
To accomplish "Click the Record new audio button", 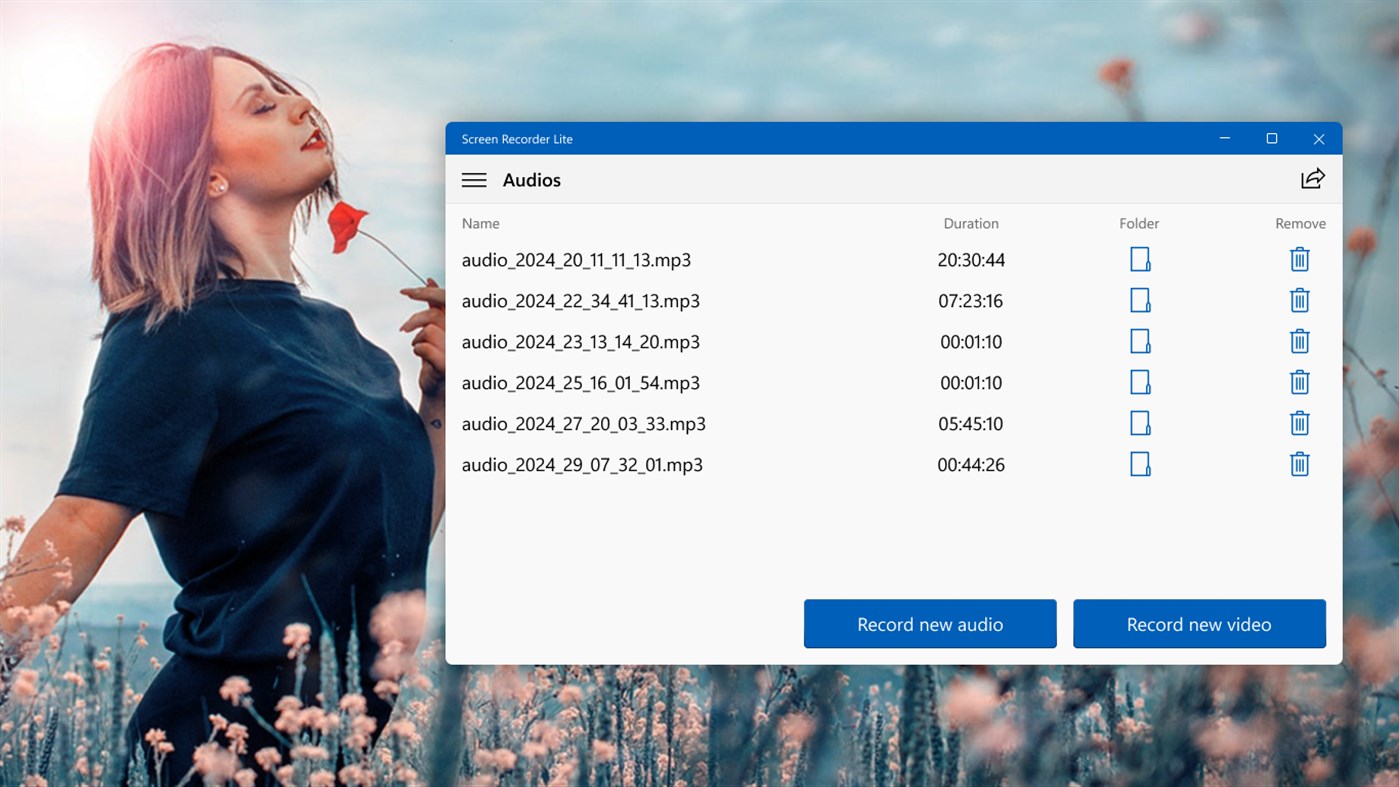I will click(929, 623).
